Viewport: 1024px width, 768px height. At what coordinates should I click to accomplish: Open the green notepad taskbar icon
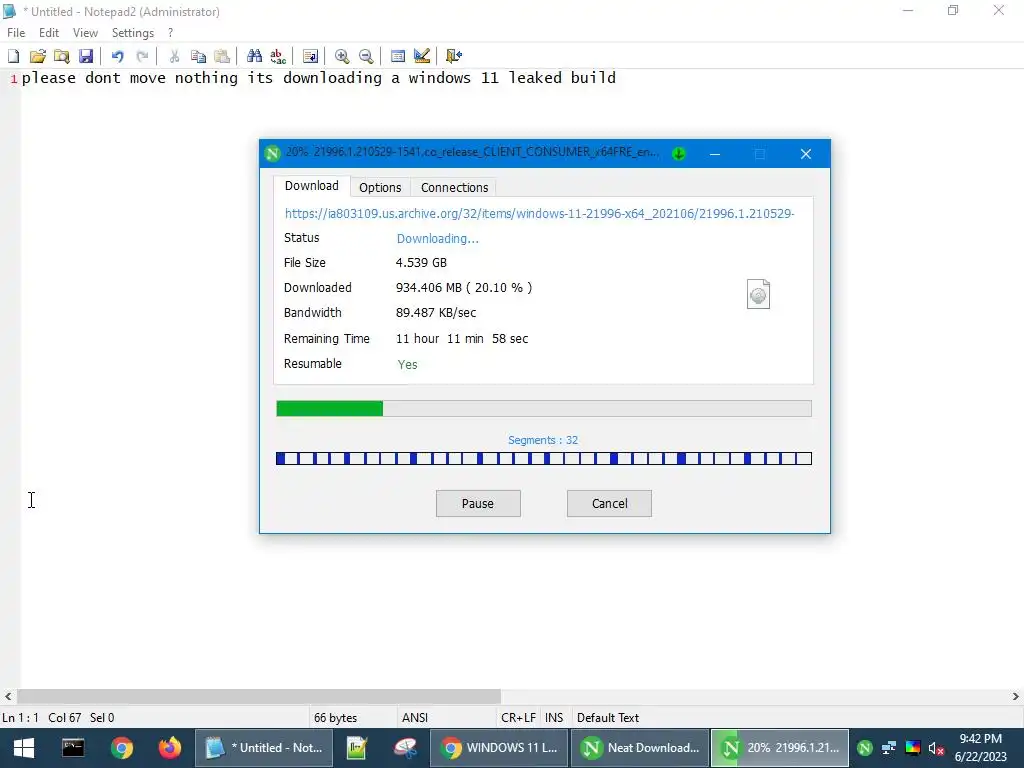coord(357,748)
